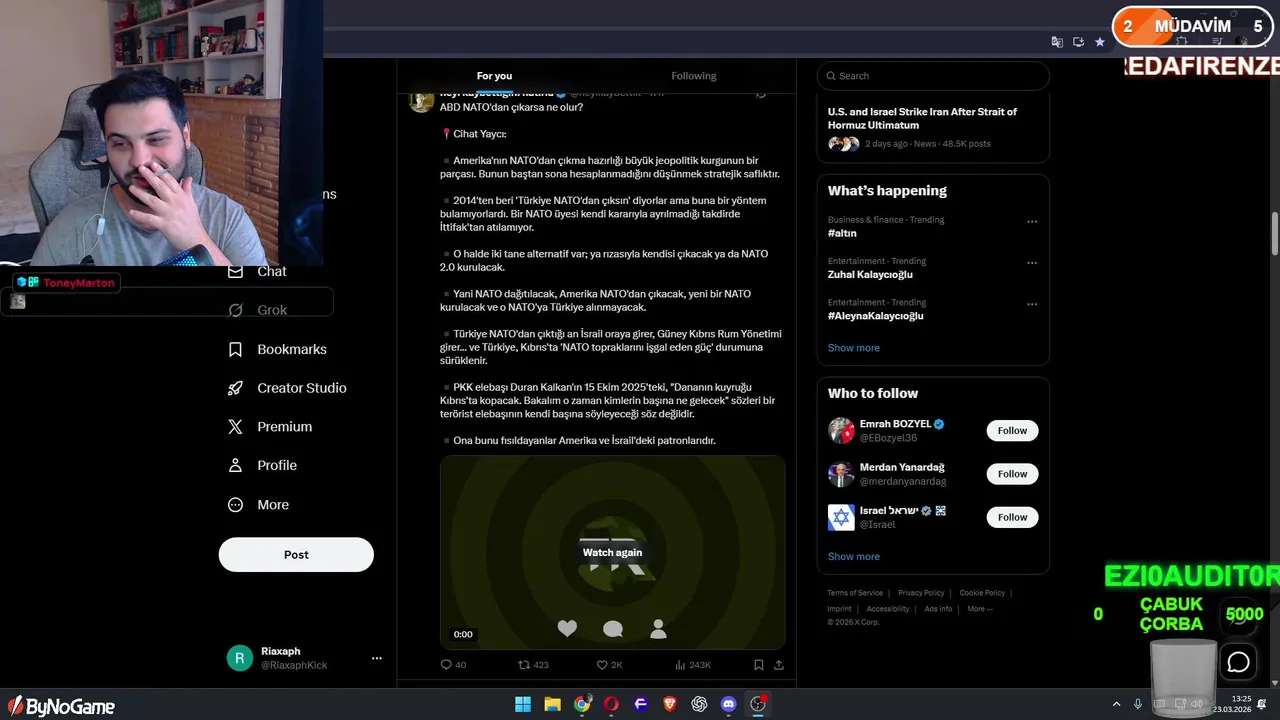Image resolution: width=1280 pixels, height=720 pixels.
Task: Open Bookmarks in the X sidebar
Action: pyautogui.click(x=278, y=349)
